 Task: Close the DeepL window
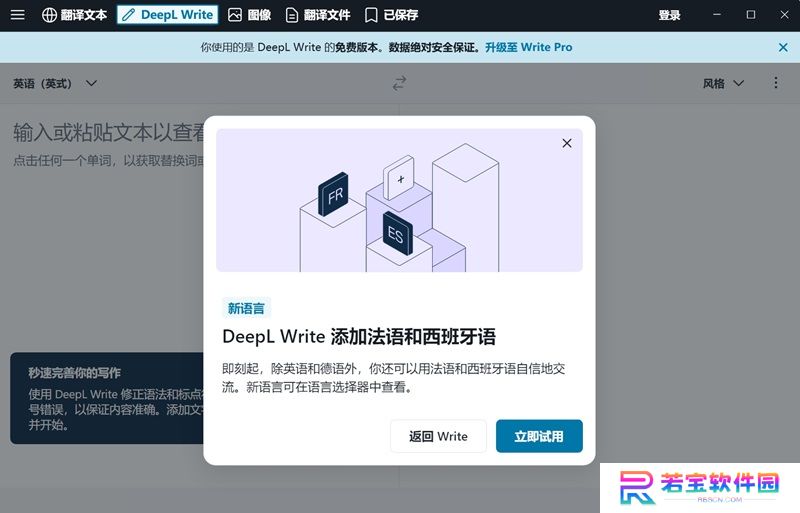pyautogui.click(x=784, y=15)
